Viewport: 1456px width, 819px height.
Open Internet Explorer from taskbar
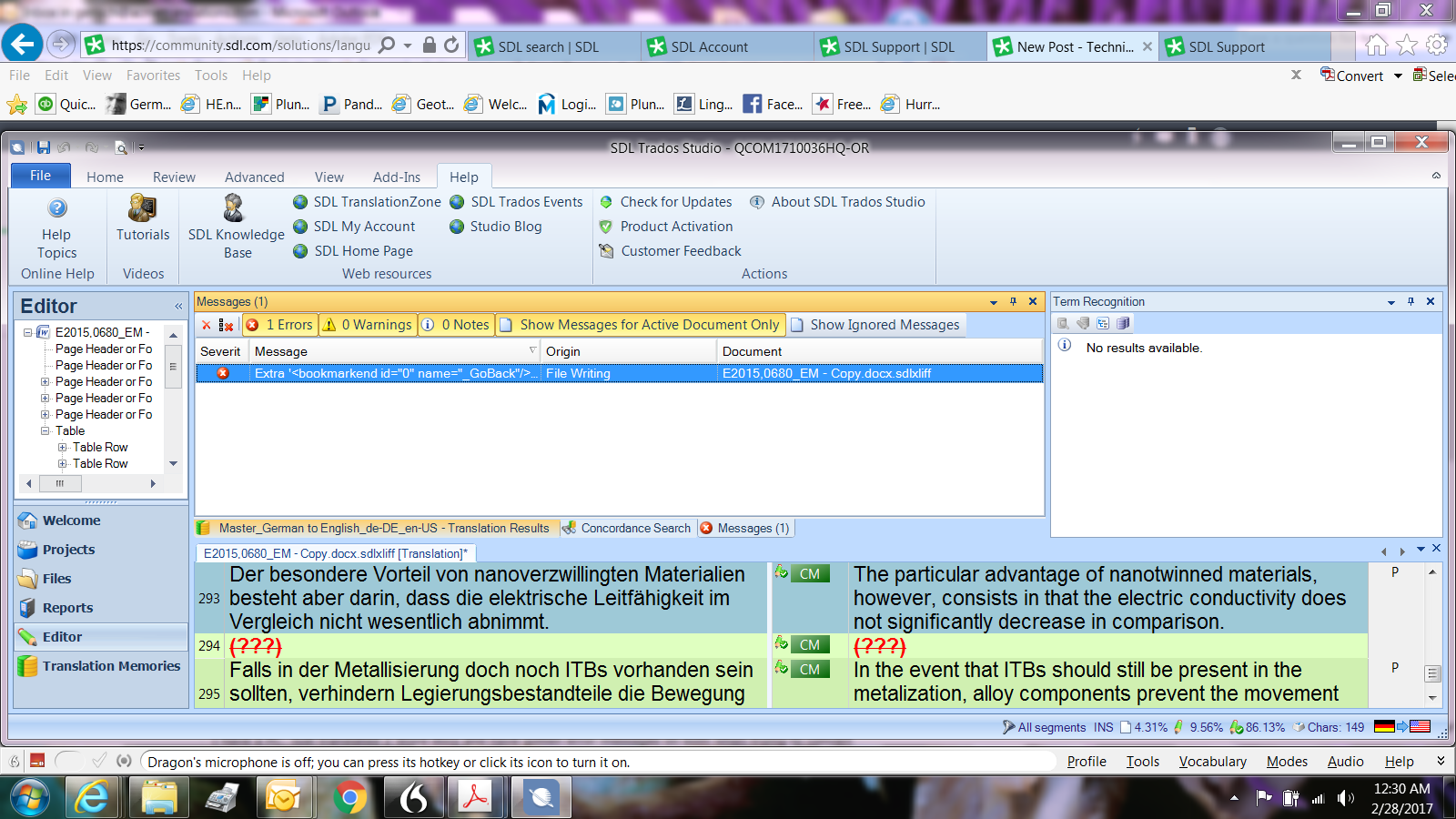(92, 798)
